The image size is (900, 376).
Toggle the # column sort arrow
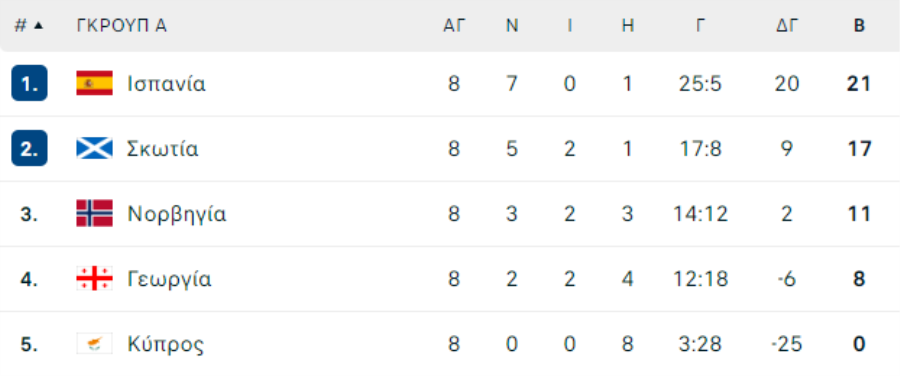pos(38,26)
